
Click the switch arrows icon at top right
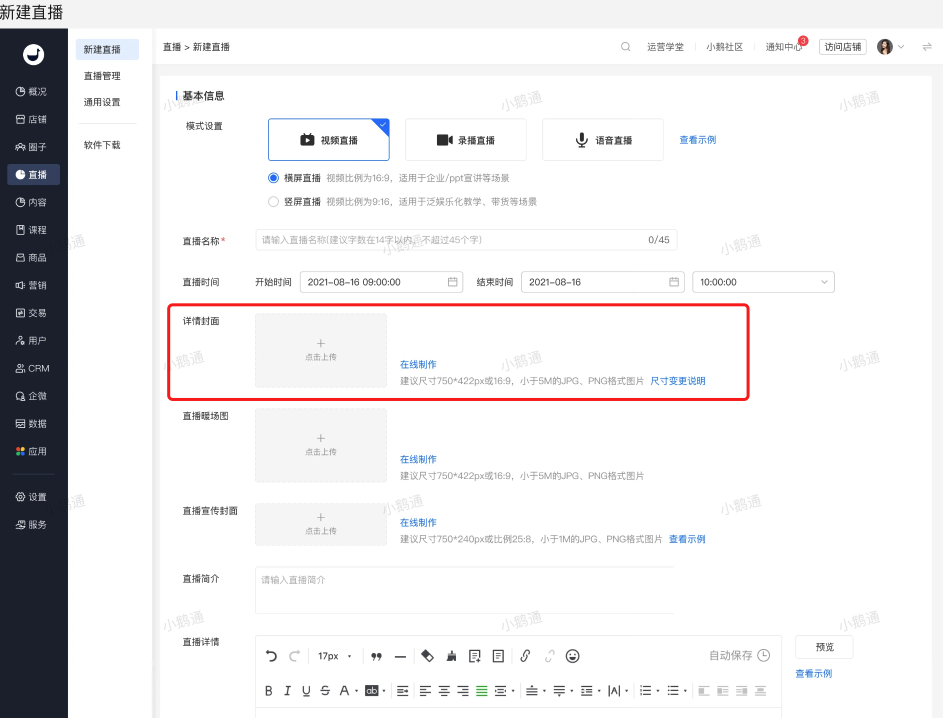927,46
